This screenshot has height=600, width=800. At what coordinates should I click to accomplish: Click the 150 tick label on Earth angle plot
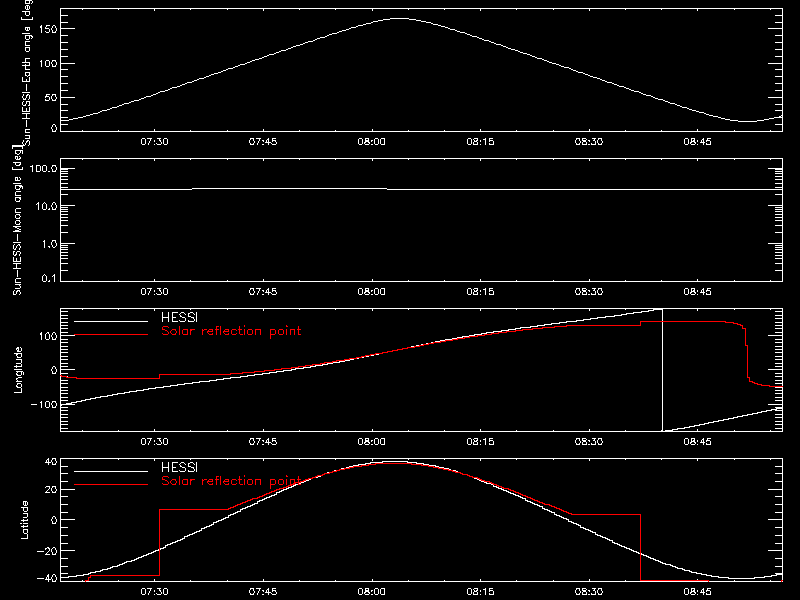48,29
